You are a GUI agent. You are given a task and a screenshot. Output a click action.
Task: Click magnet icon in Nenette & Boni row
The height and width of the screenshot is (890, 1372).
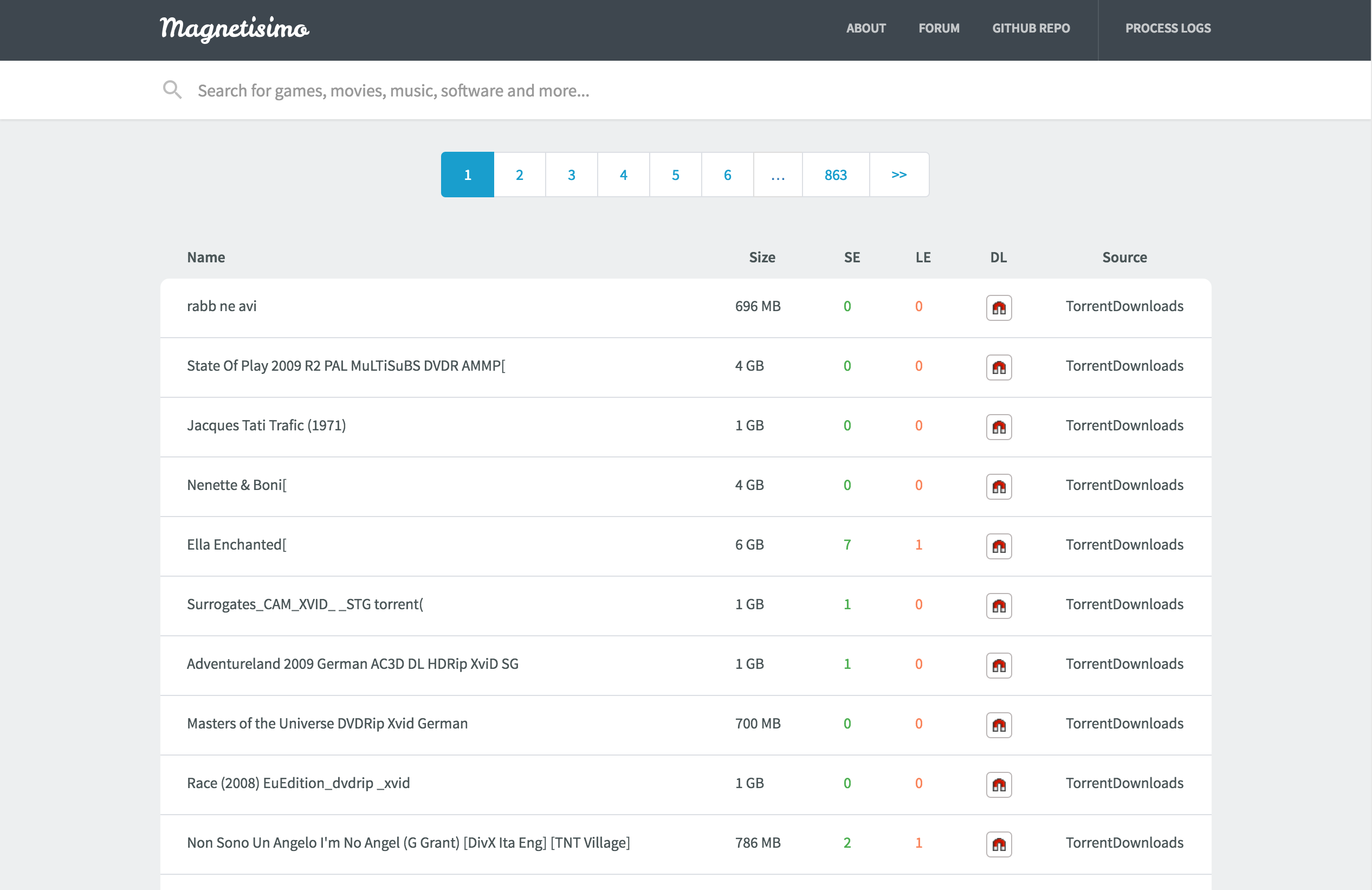pos(999,486)
